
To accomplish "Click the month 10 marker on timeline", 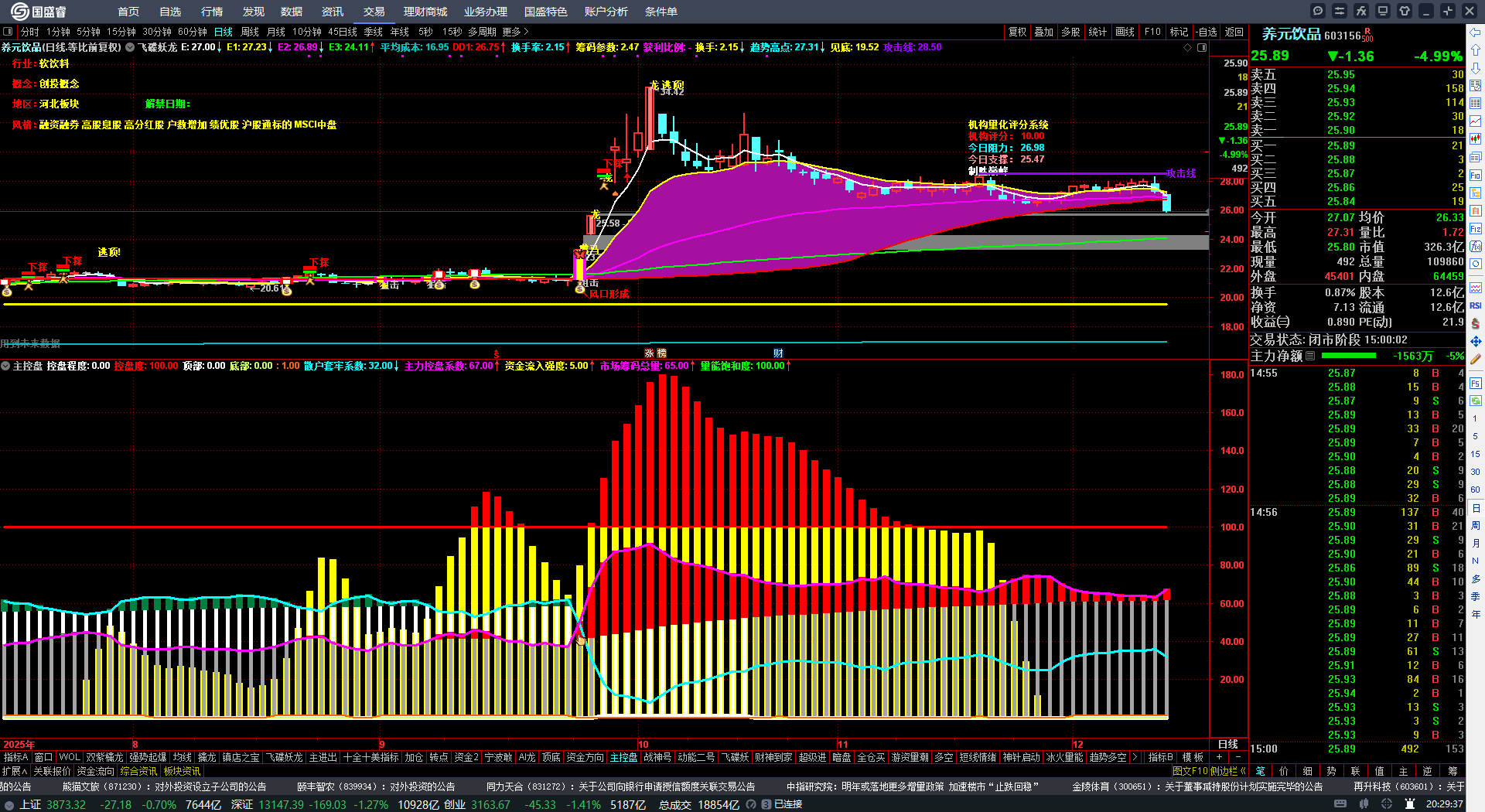I will pos(643,745).
